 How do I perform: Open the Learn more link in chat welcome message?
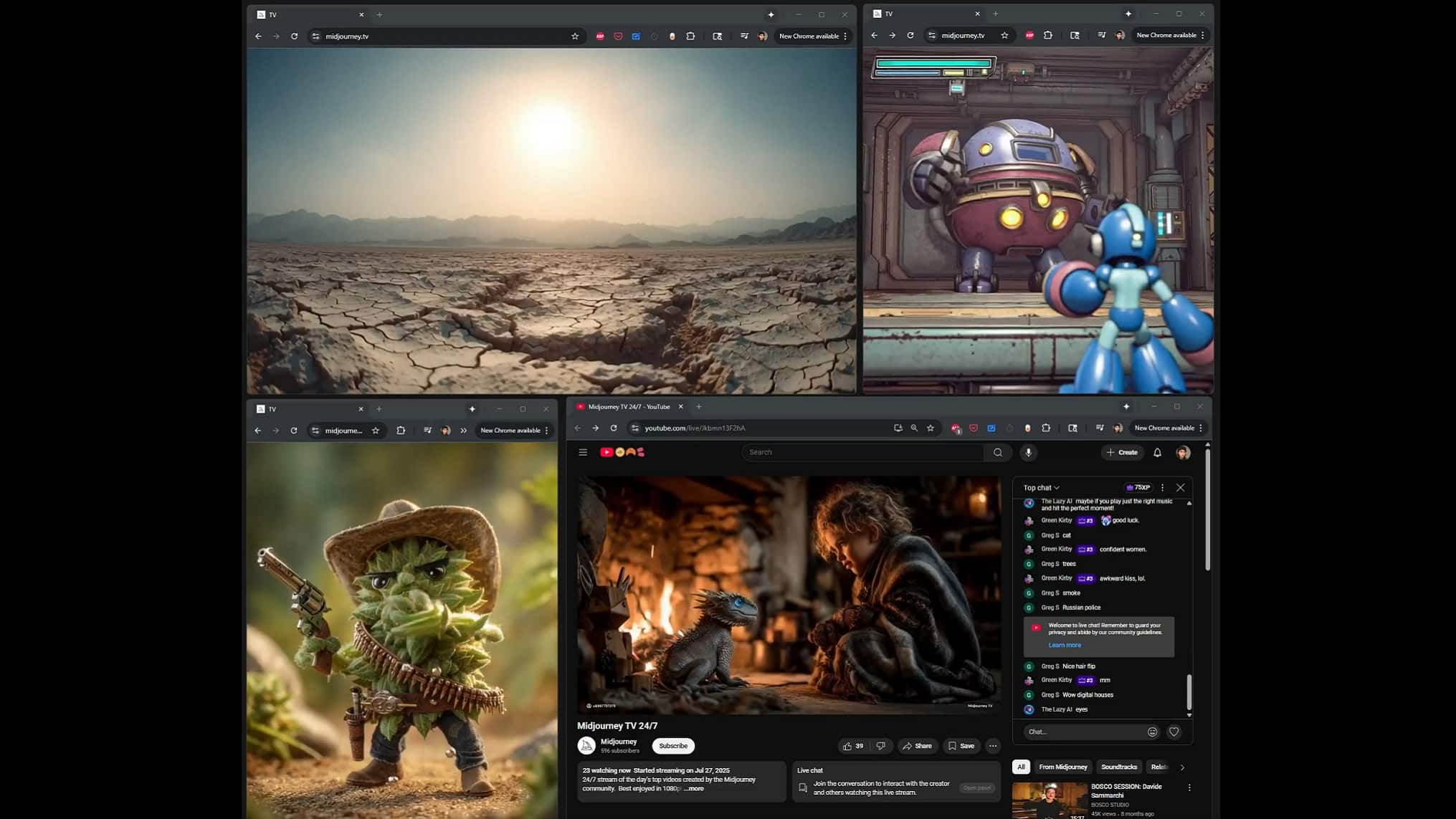pos(1065,644)
